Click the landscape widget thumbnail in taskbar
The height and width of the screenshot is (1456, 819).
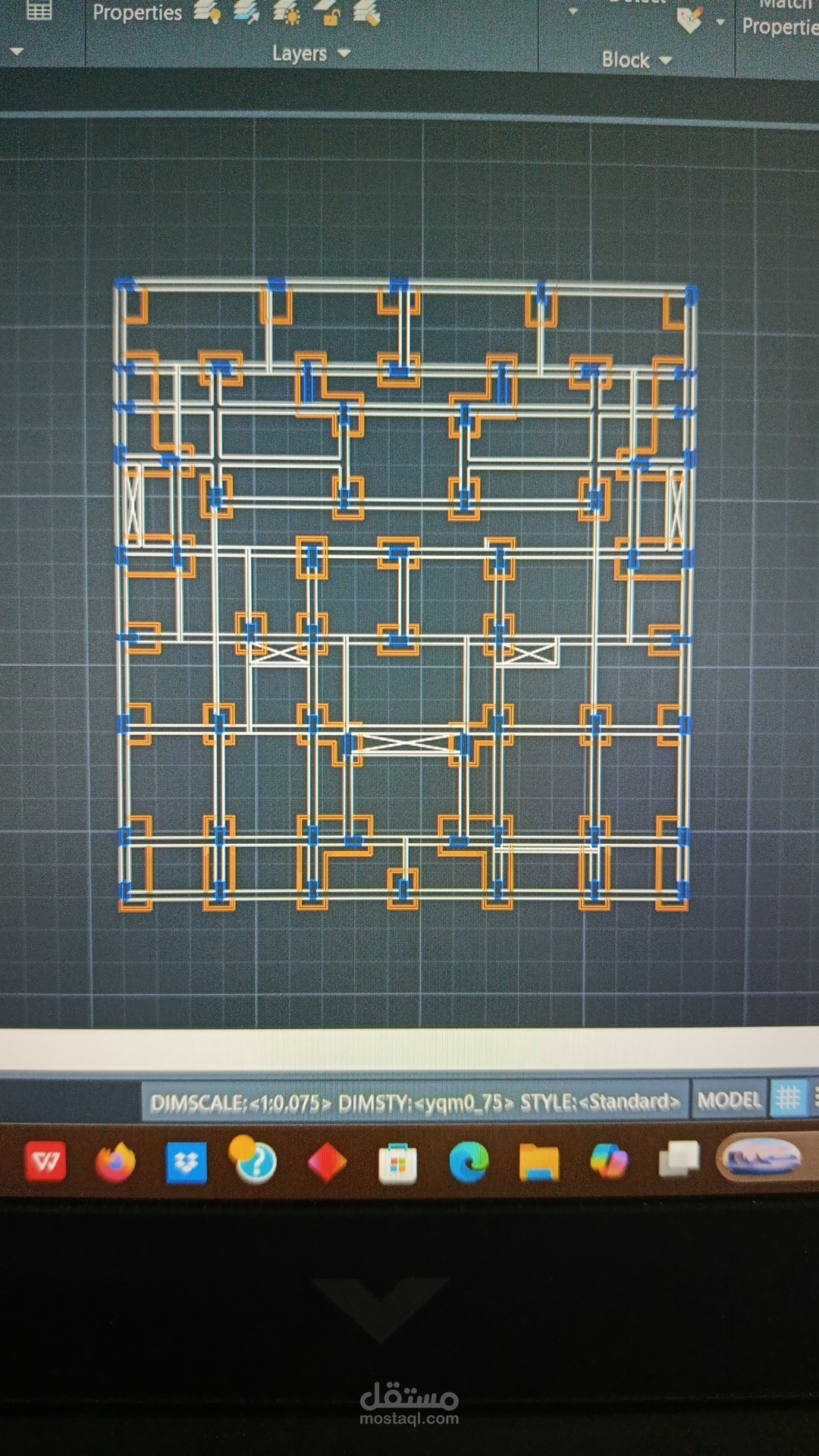(761, 1158)
